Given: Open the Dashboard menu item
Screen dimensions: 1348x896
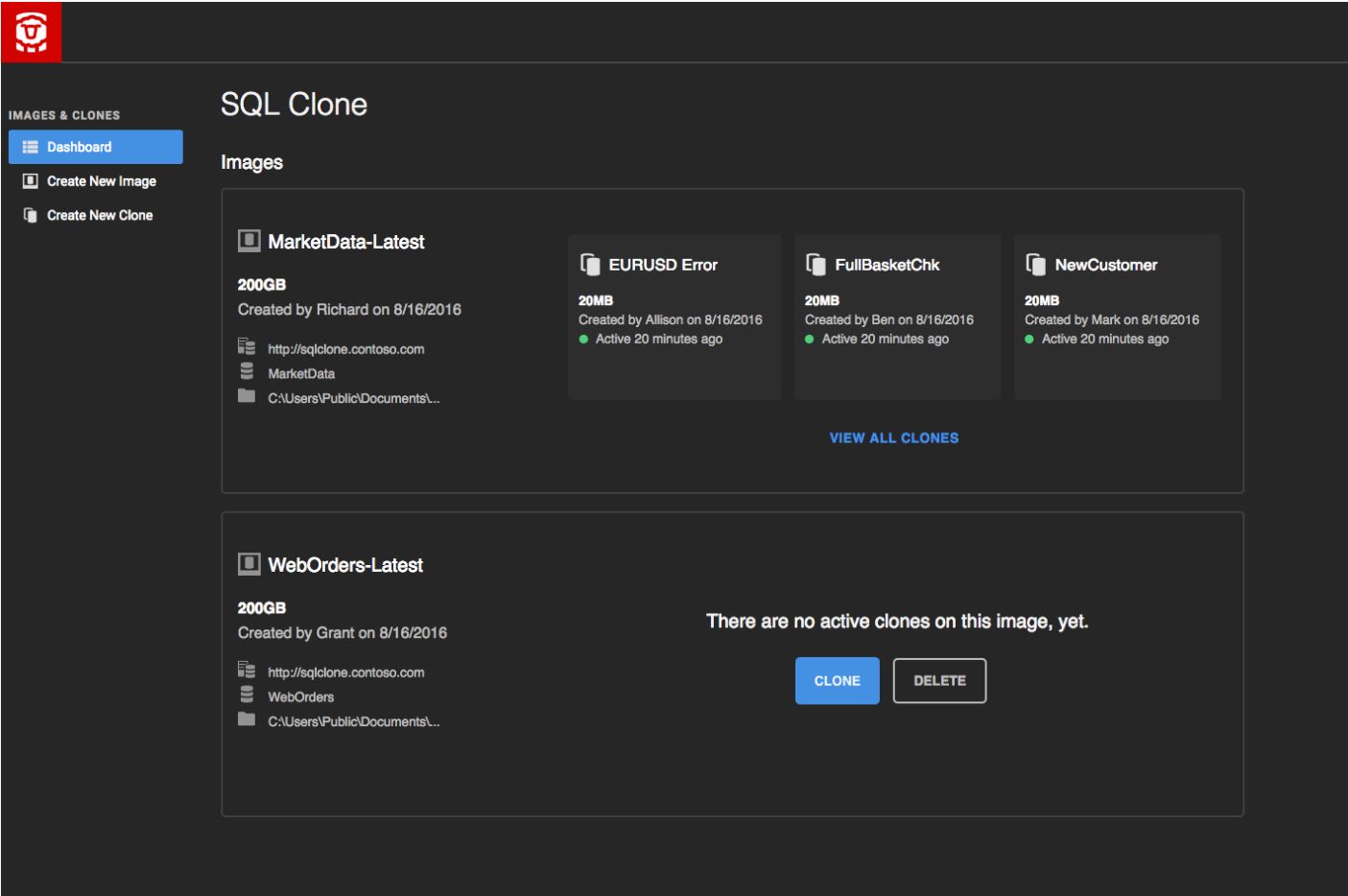Looking at the screenshot, I should (x=95, y=147).
